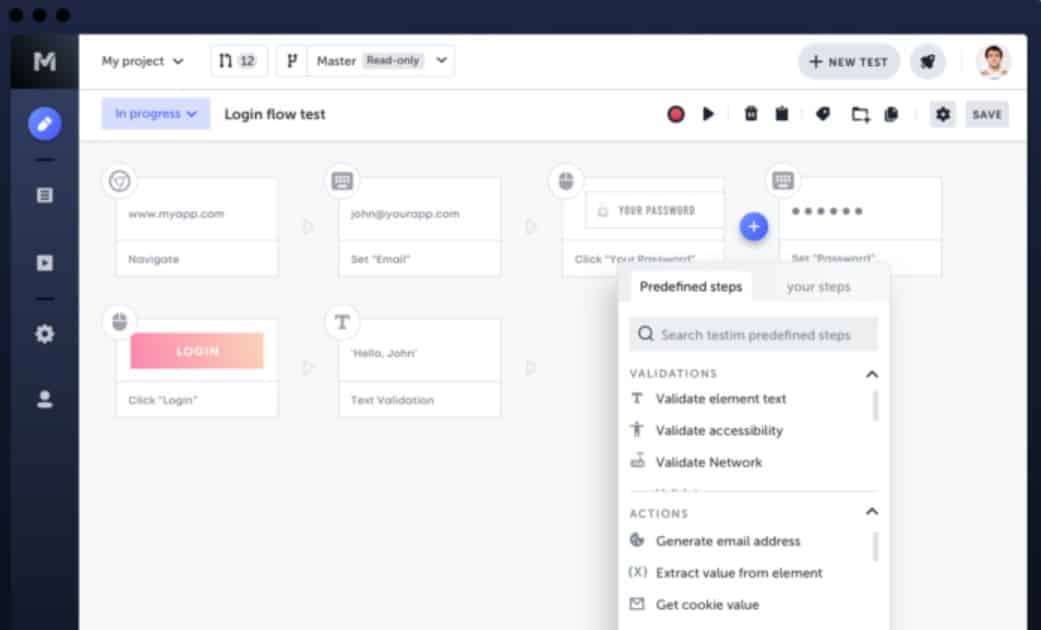Switch to your steps tab
Image resolution: width=1041 pixels, height=630 pixels.
[818, 287]
